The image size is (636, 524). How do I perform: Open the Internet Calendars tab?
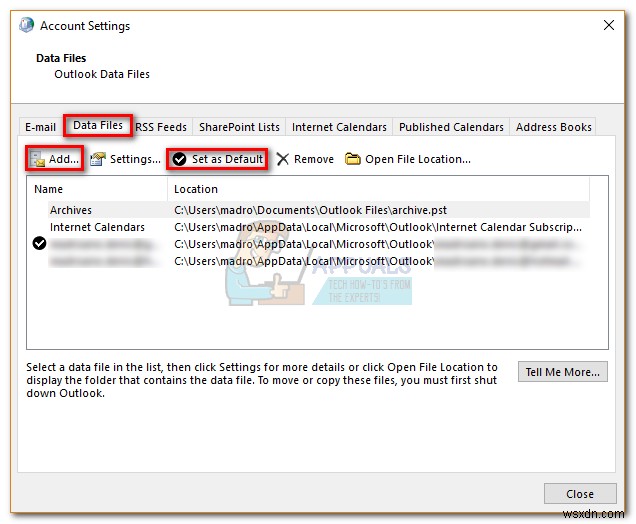(x=339, y=127)
